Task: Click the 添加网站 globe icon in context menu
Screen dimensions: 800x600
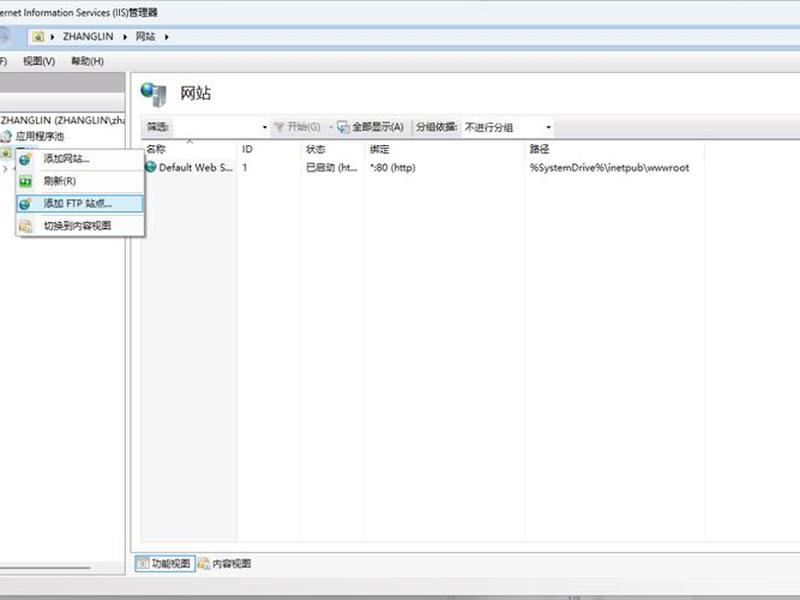Action: pyautogui.click(x=25, y=159)
